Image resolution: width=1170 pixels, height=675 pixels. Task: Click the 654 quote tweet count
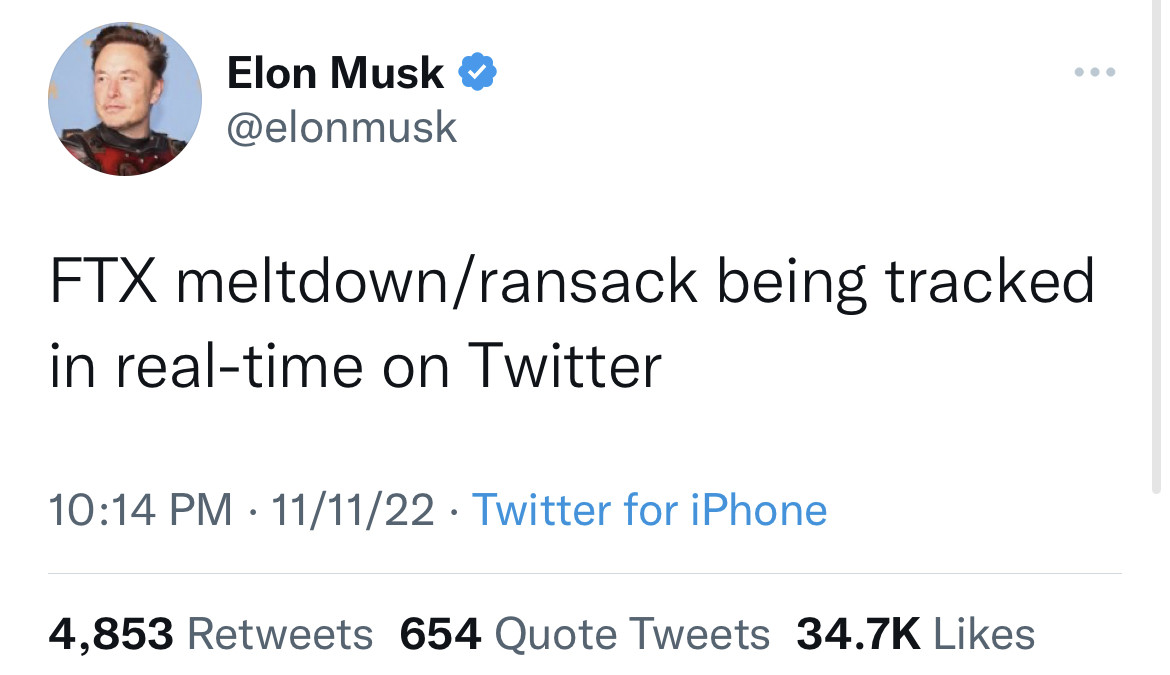pos(441,634)
